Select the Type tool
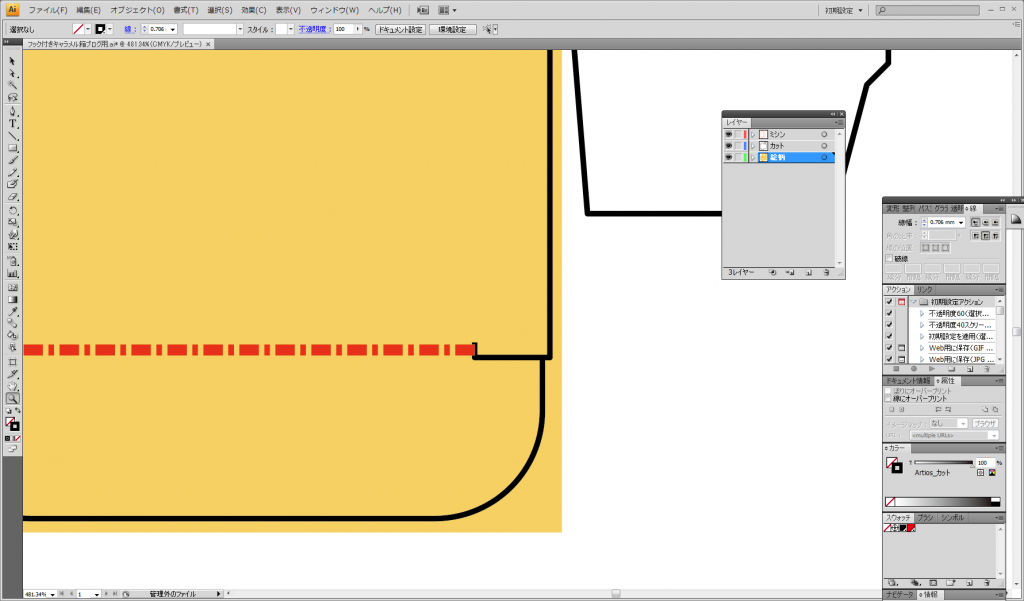The height and width of the screenshot is (601, 1024). (x=13, y=120)
